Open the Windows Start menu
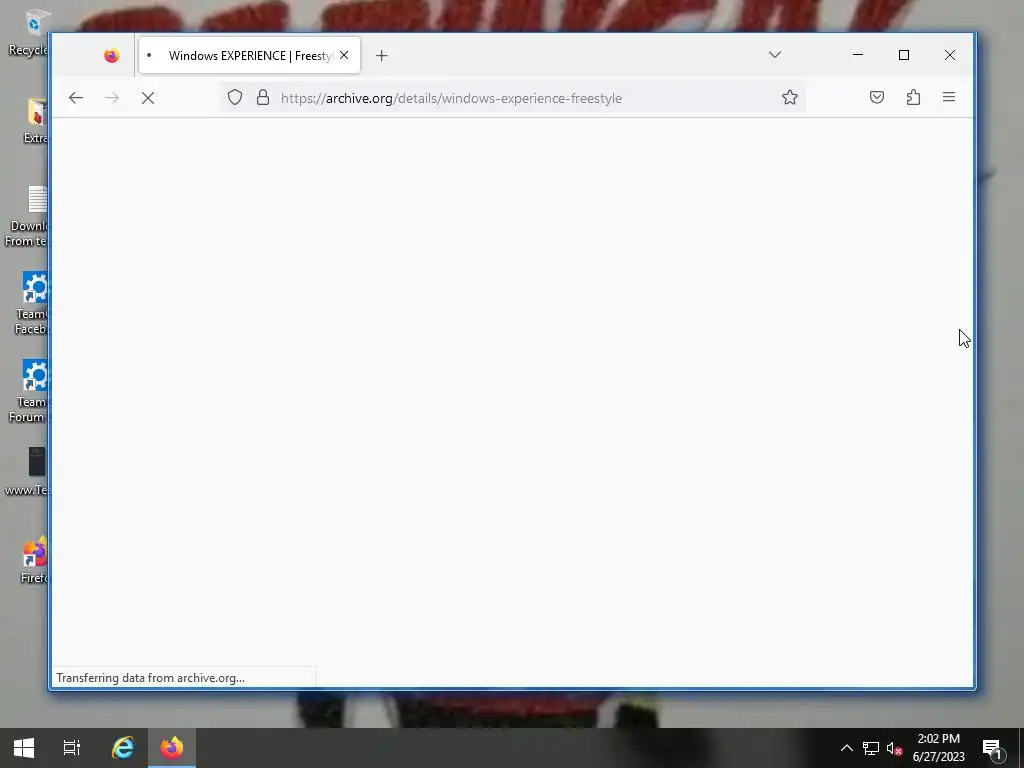Viewport: 1024px width, 768px height. coord(24,748)
